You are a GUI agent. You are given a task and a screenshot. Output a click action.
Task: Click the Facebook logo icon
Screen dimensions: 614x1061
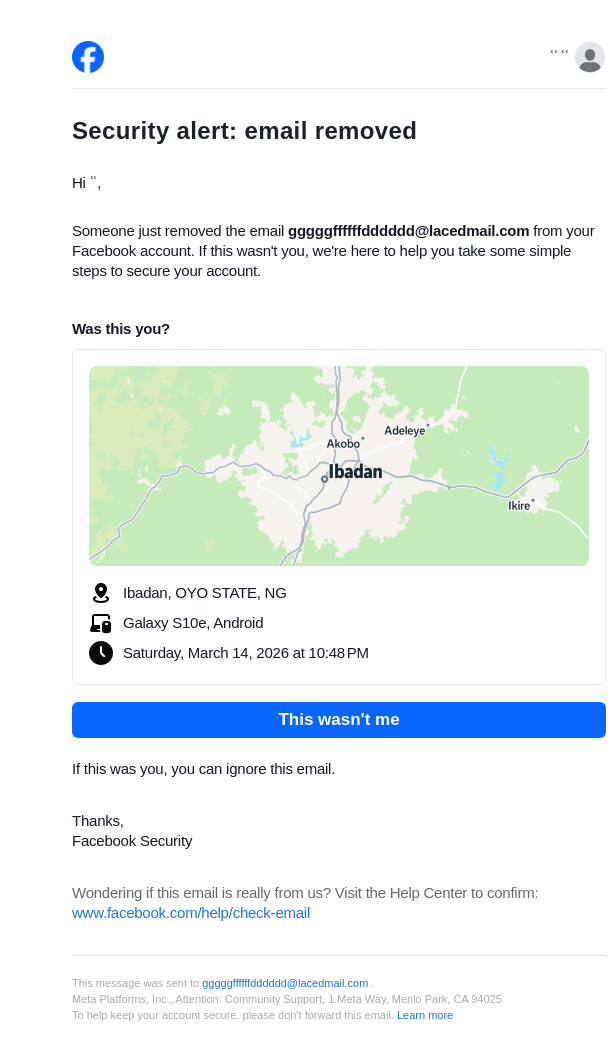coord(88,57)
